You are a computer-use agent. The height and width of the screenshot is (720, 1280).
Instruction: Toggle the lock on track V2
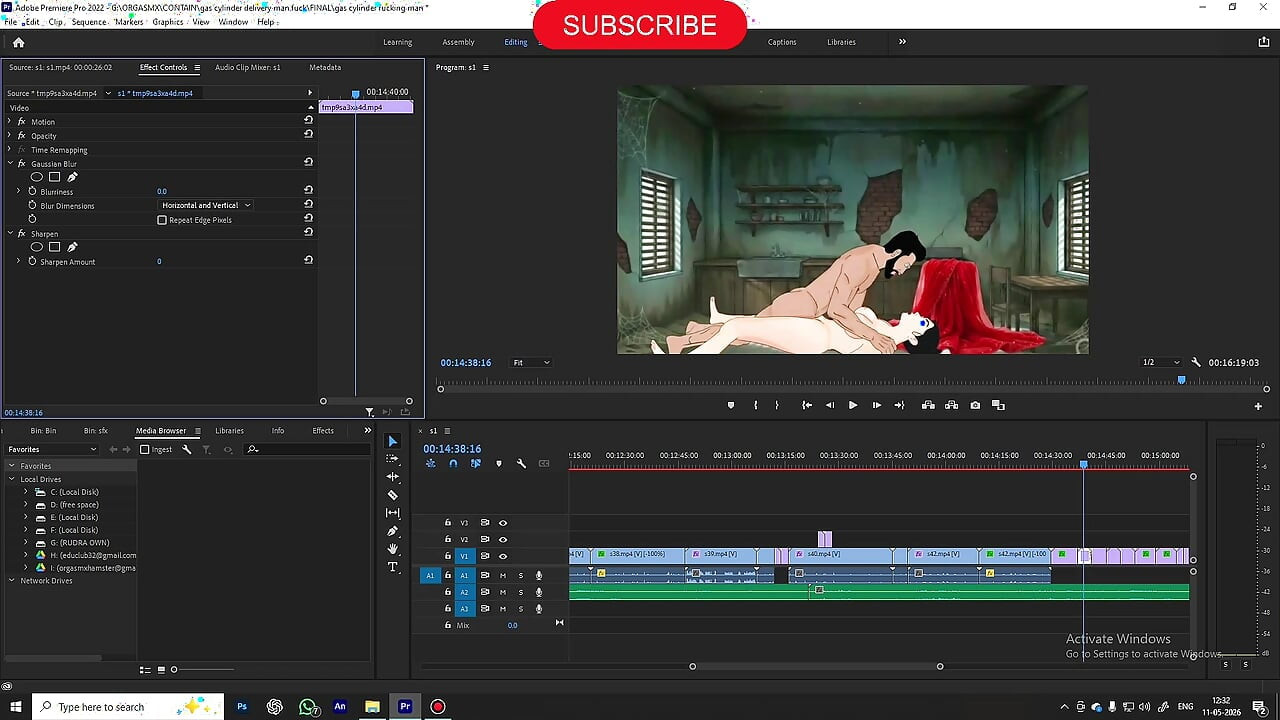pyautogui.click(x=448, y=539)
